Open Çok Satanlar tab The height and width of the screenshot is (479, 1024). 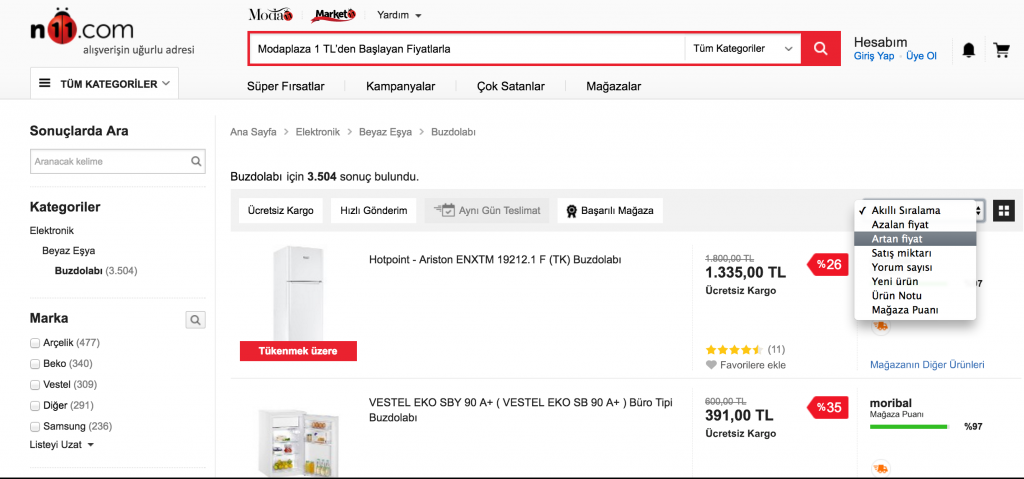pyautogui.click(x=511, y=86)
